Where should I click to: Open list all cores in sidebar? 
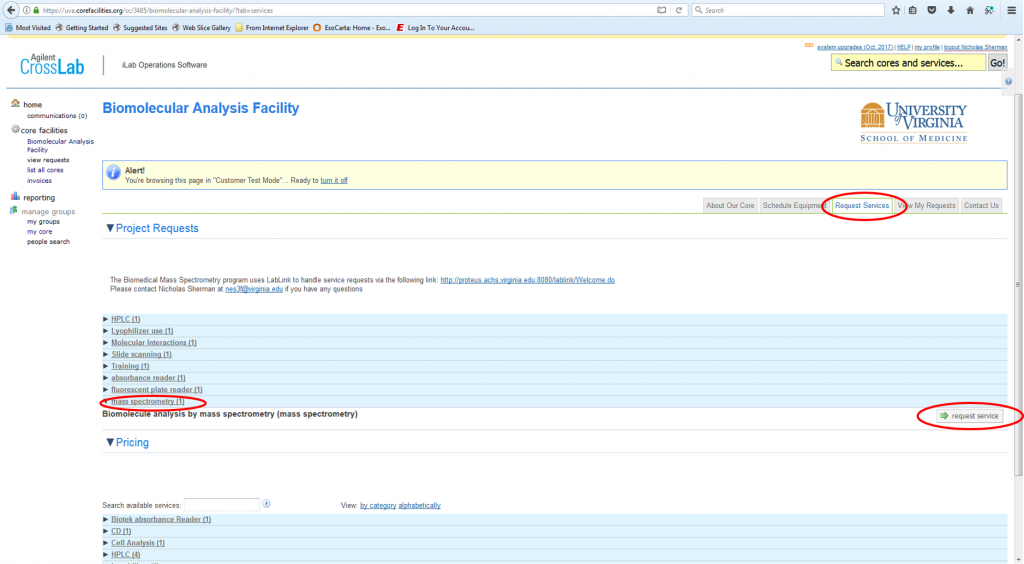(45, 170)
